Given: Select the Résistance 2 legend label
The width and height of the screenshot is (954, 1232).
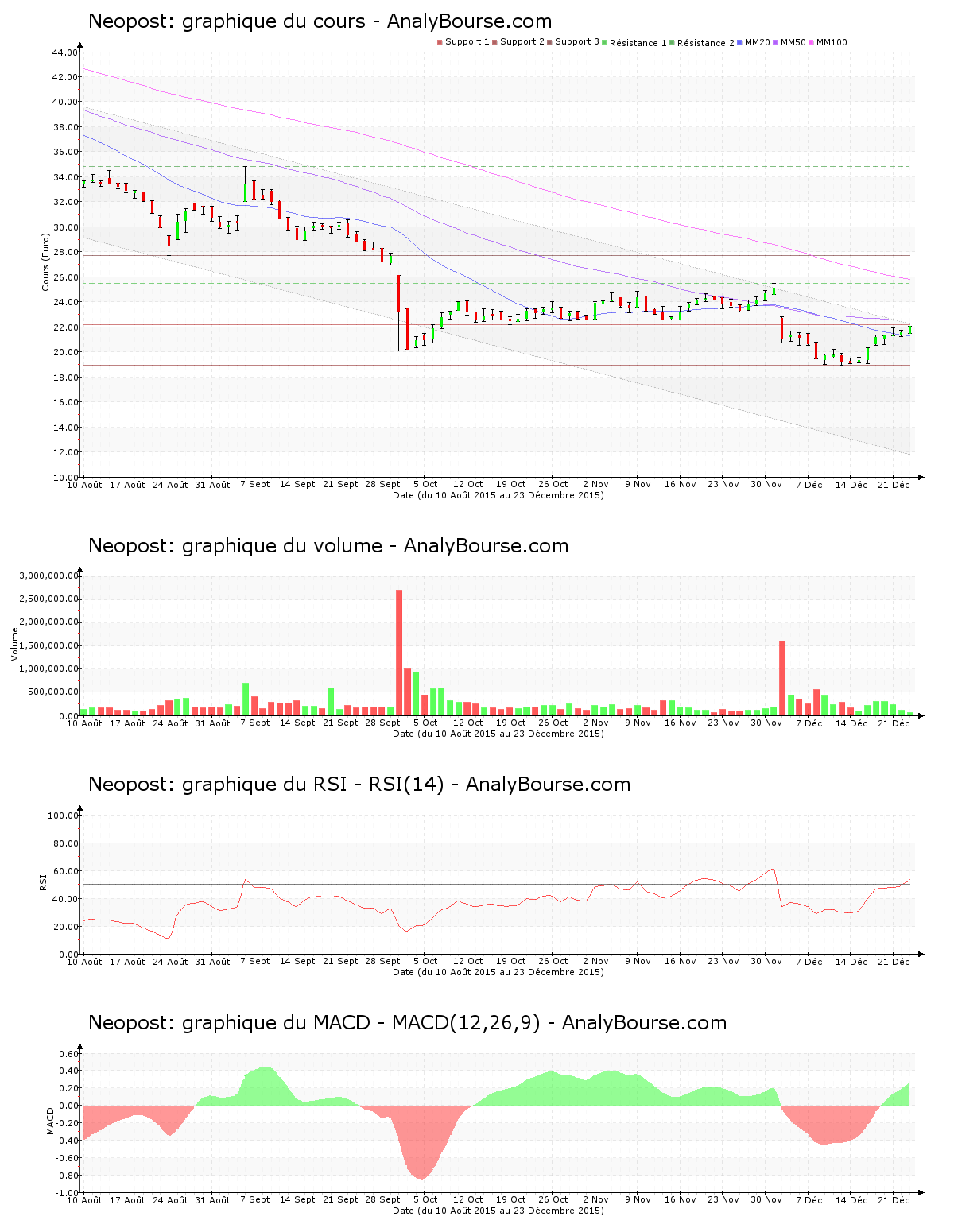Looking at the screenshot, I should 706,42.
